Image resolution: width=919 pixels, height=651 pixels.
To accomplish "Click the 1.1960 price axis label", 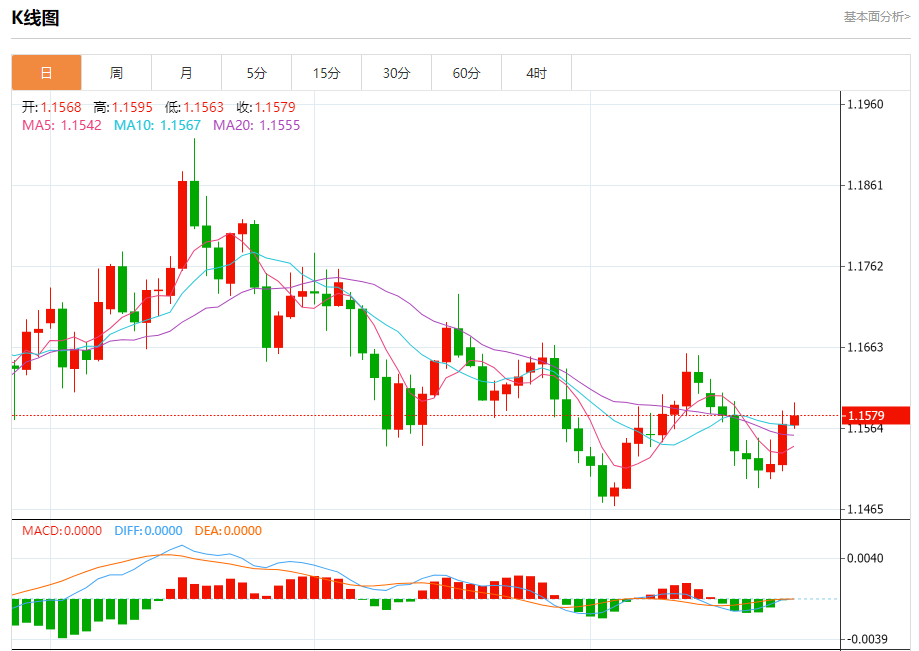I will pos(866,104).
